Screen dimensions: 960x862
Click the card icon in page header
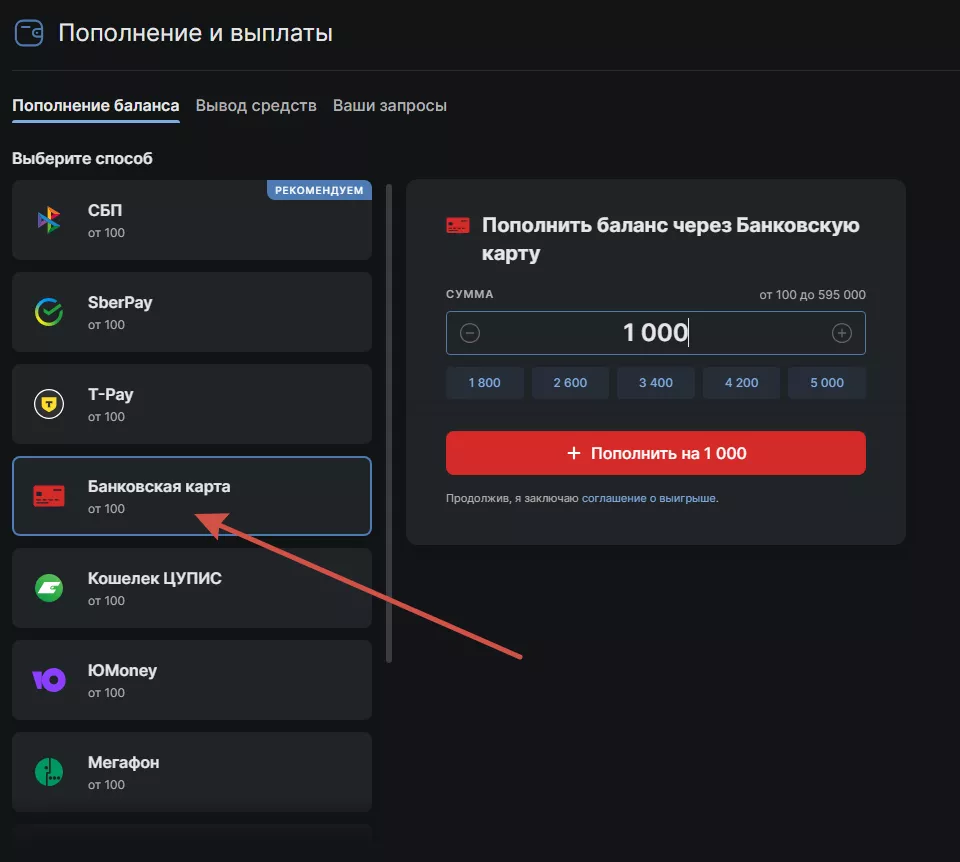tap(29, 32)
